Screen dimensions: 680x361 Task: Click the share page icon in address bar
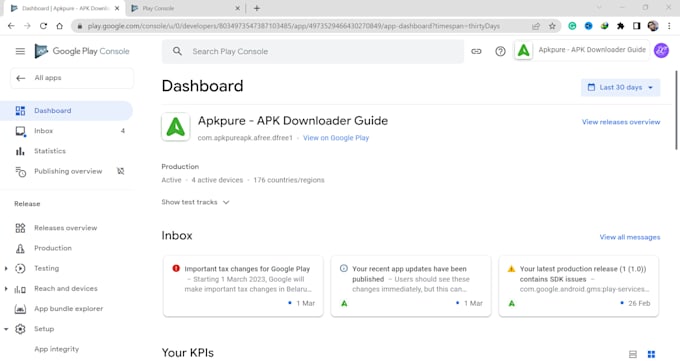coord(536,26)
